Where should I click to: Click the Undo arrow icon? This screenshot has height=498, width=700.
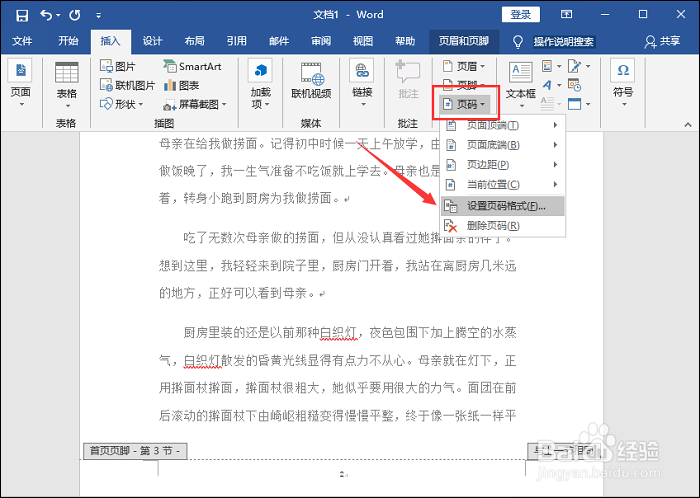point(46,15)
